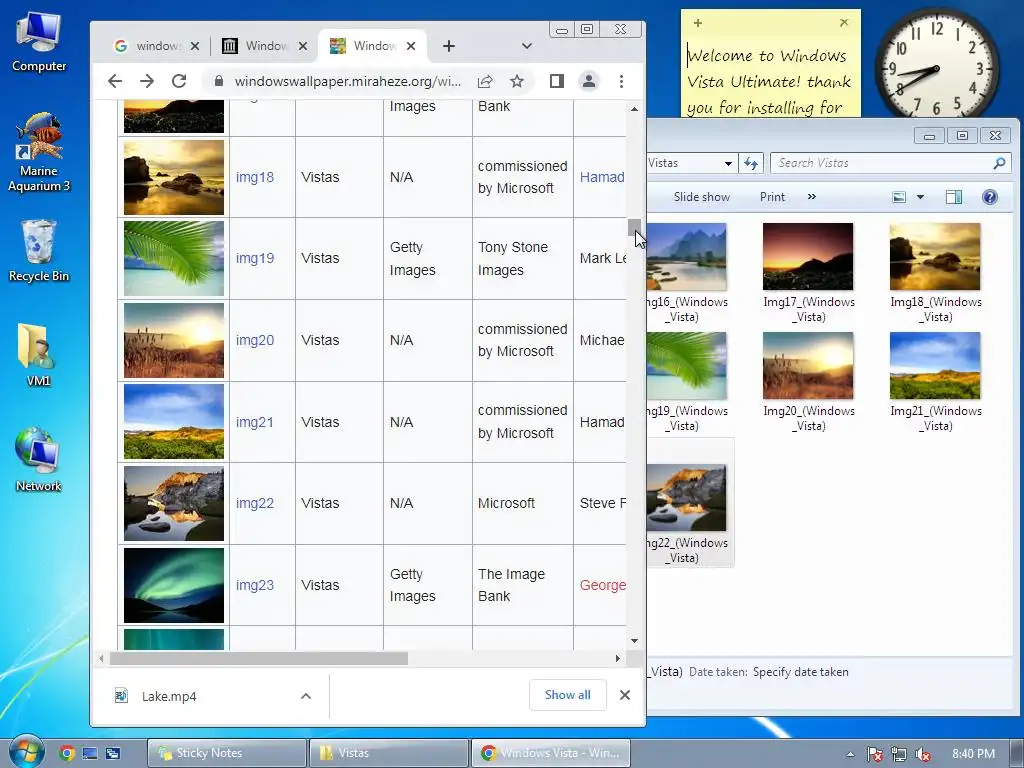Click the img22 rocky lake thumbnail in table
1024x768 pixels.
[x=174, y=504]
